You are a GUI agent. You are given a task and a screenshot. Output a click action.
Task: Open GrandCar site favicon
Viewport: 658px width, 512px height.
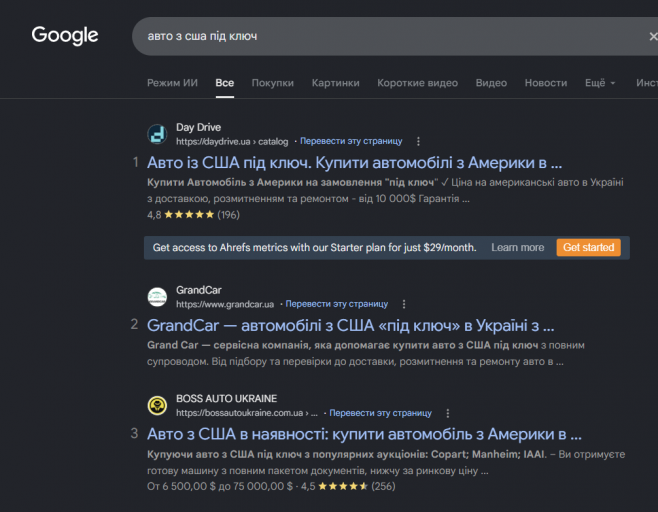157,297
